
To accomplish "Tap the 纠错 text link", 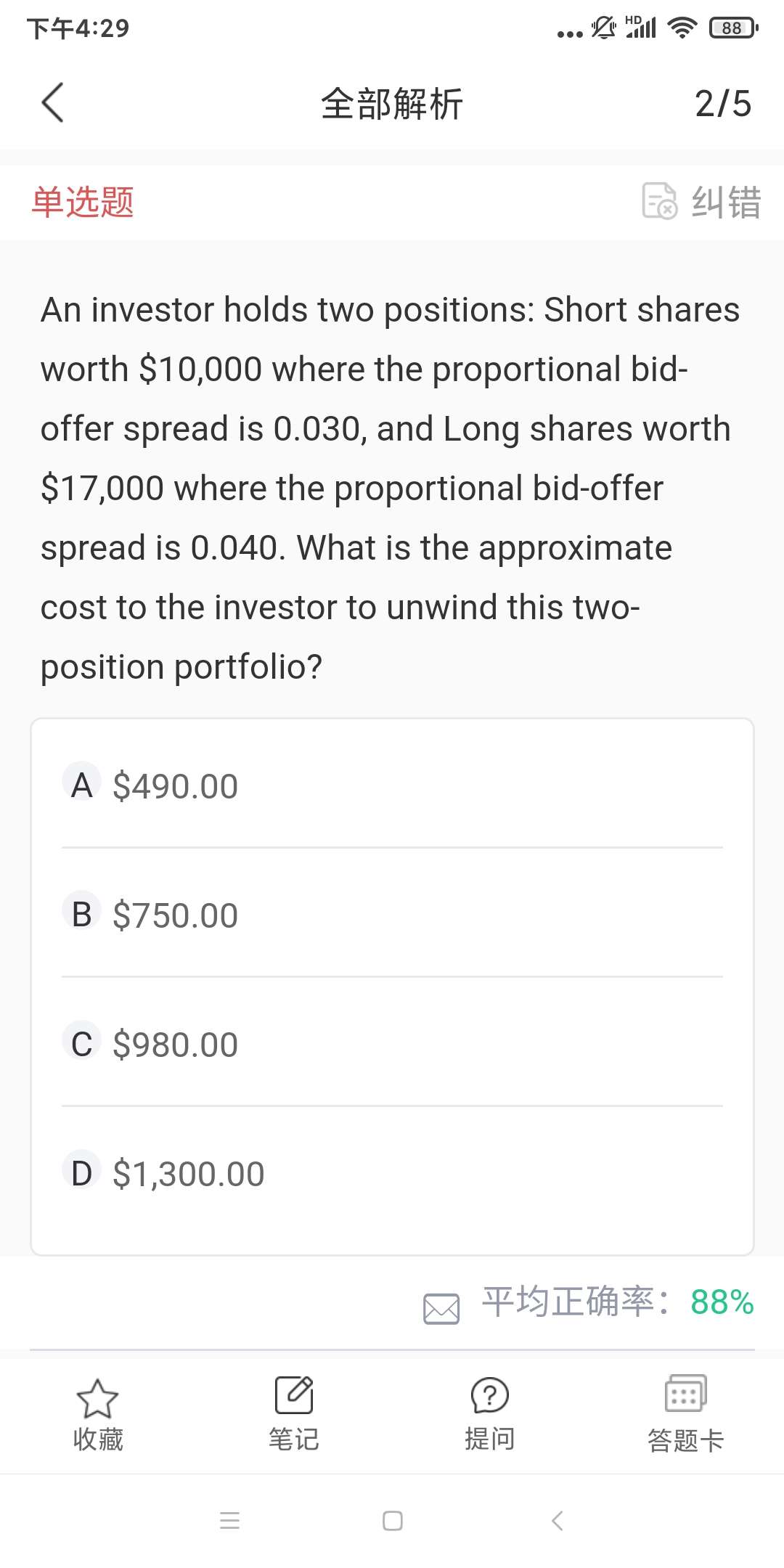I will point(726,202).
